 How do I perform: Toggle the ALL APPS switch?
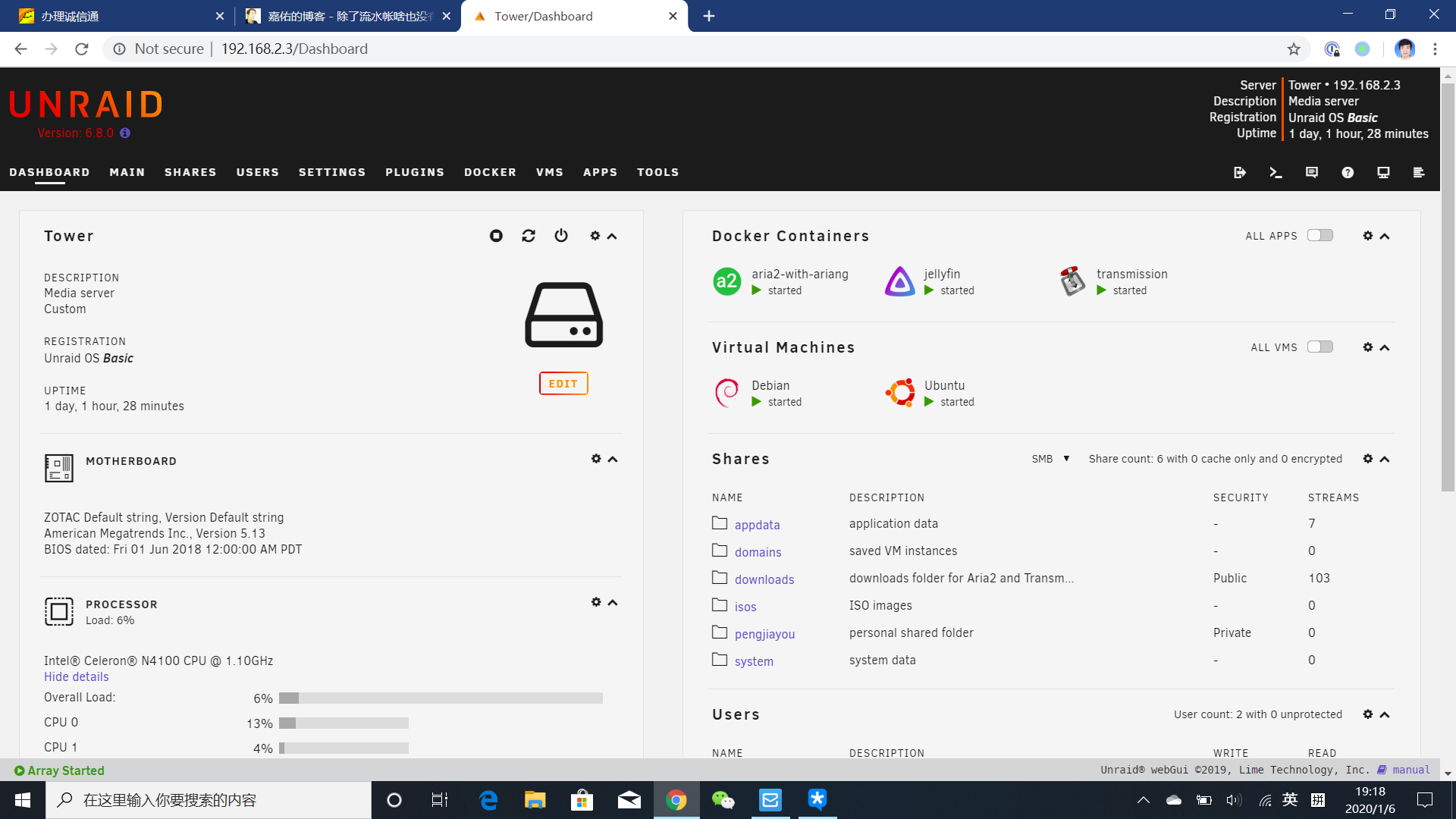pyautogui.click(x=1319, y=236)
